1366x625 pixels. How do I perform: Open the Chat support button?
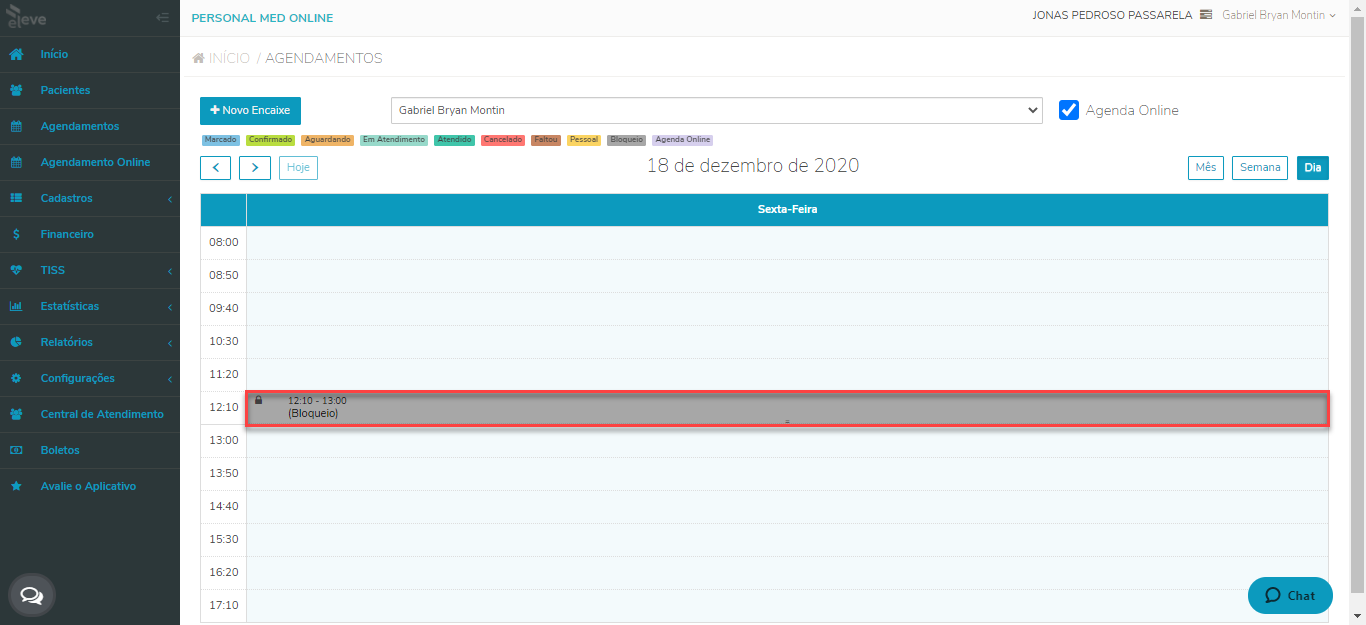(x=1290, y=595)
